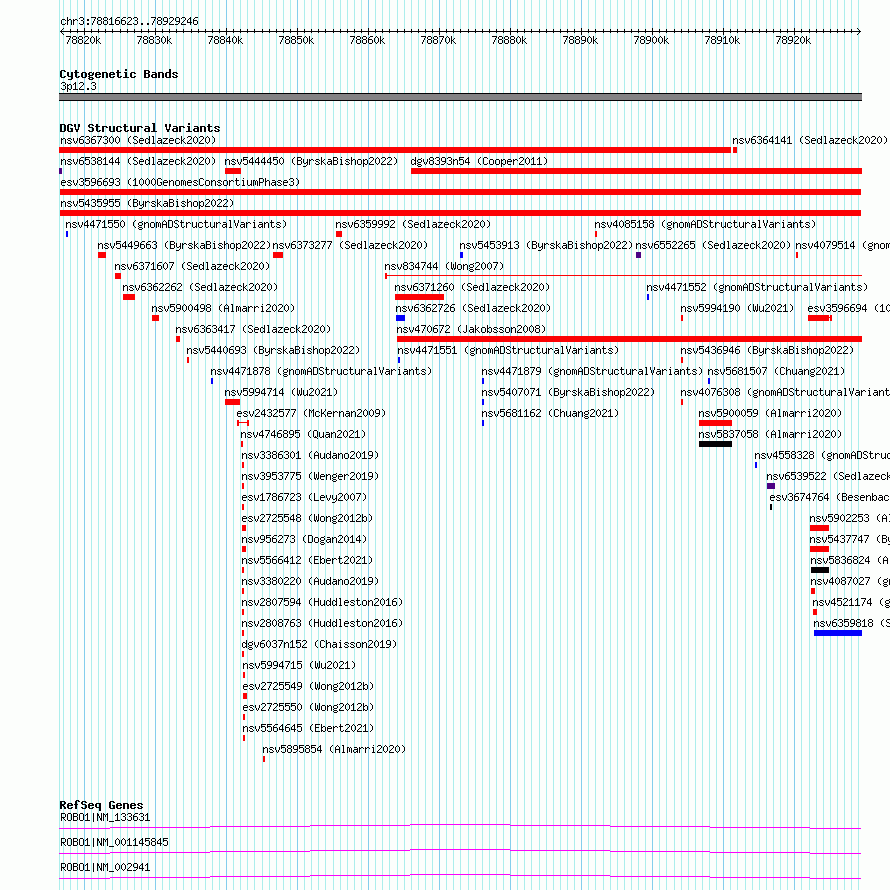Open nsv5895854 (Almarri2020) variant
890x890 pixels.
pos(334,749)
